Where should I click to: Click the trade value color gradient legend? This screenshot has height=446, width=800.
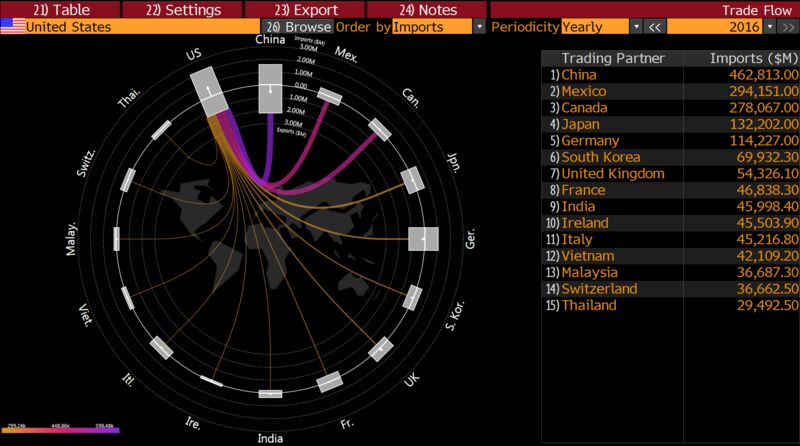pos(62,430)
